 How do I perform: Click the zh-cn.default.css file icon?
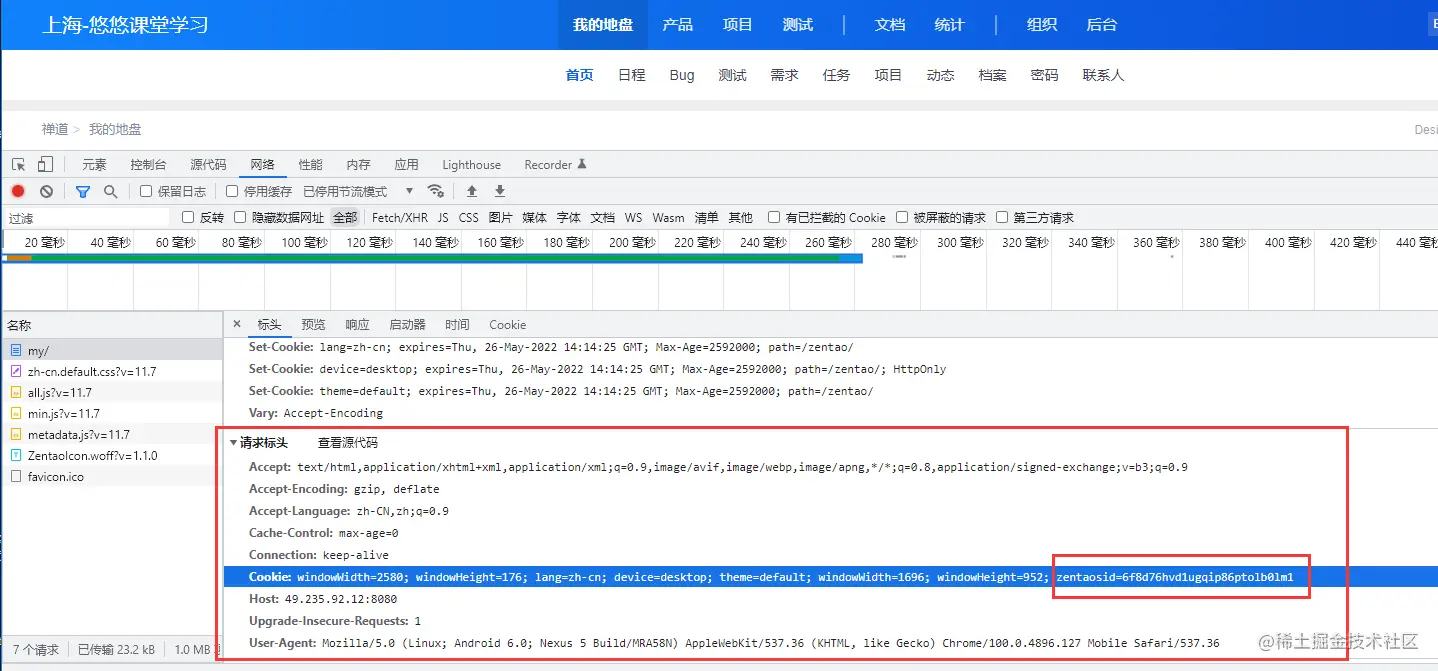16,372
